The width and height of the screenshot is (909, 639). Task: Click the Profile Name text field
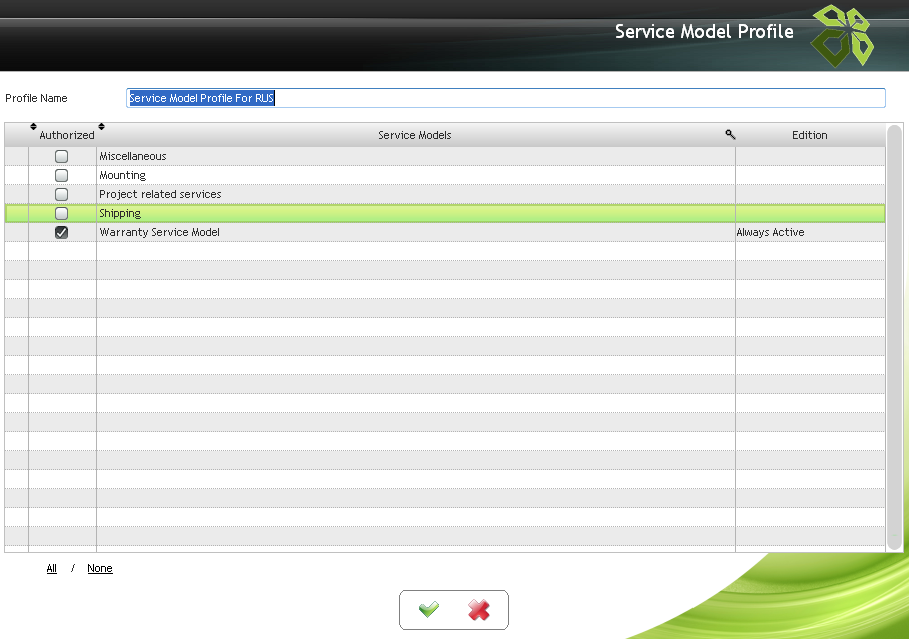pos(505,98)
